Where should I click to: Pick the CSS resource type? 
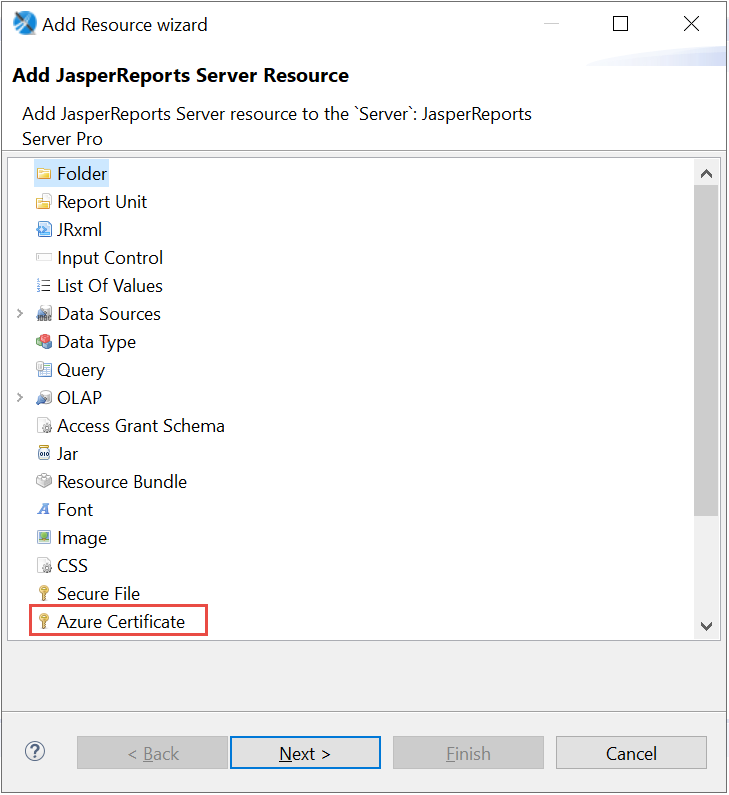(72, 565)
